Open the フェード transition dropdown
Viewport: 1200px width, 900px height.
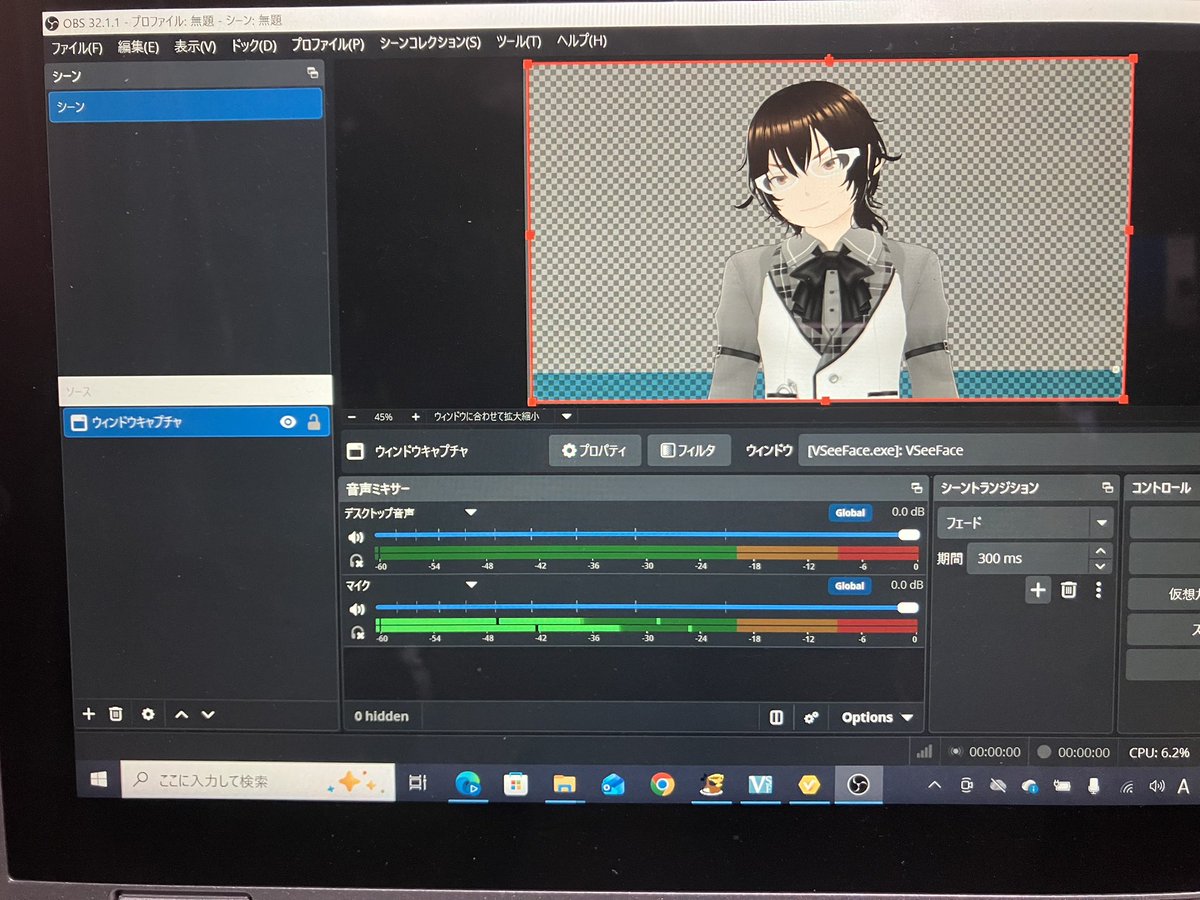tap(1100, 521)
